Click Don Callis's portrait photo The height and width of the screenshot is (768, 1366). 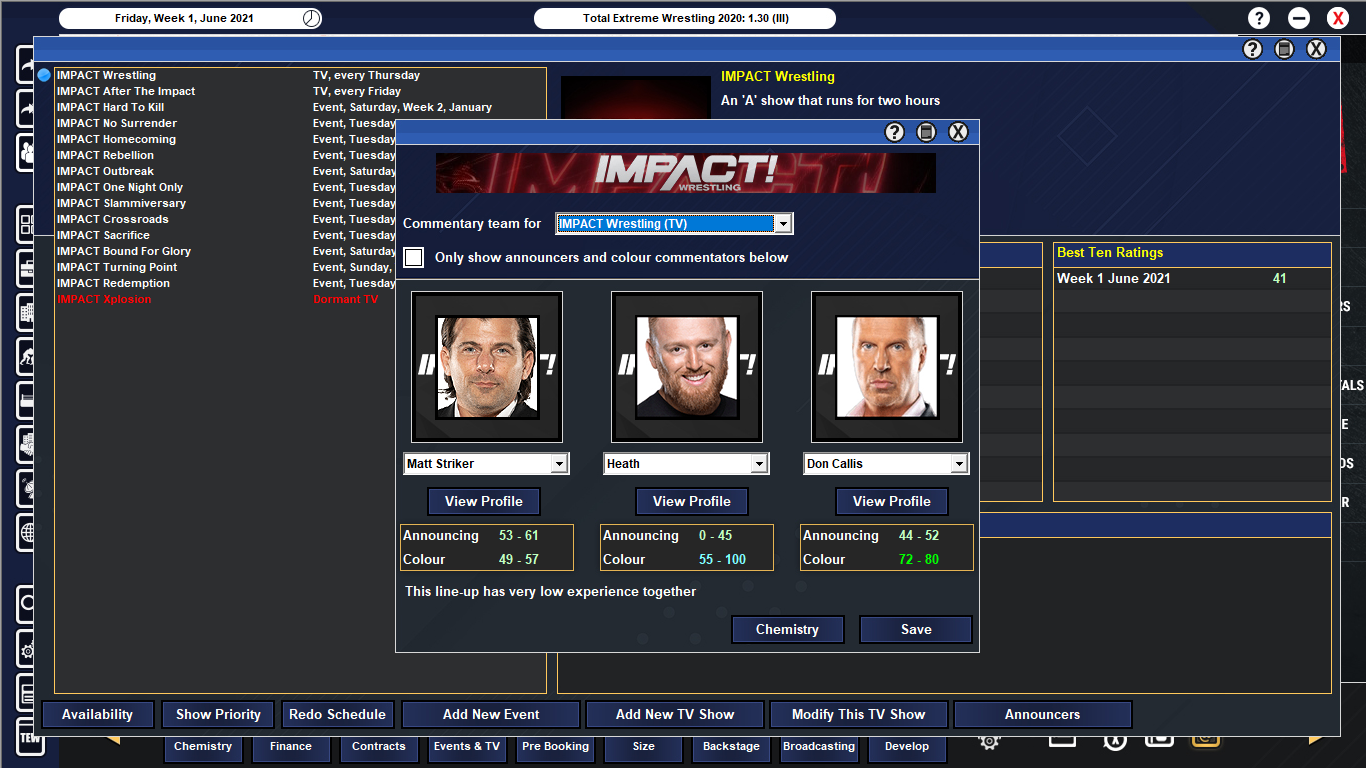pos(887,367)
